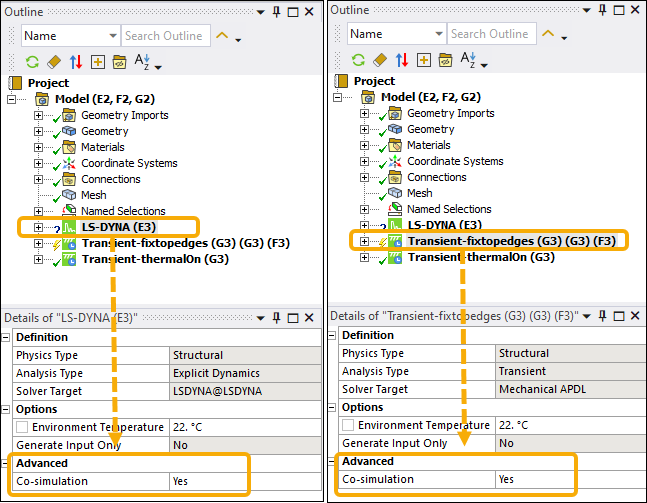Viewport: 647px width, 503px height.
Task: Toggle Environment Temperature checkbox in LS-DYNA details
Action: pos(22,427)
